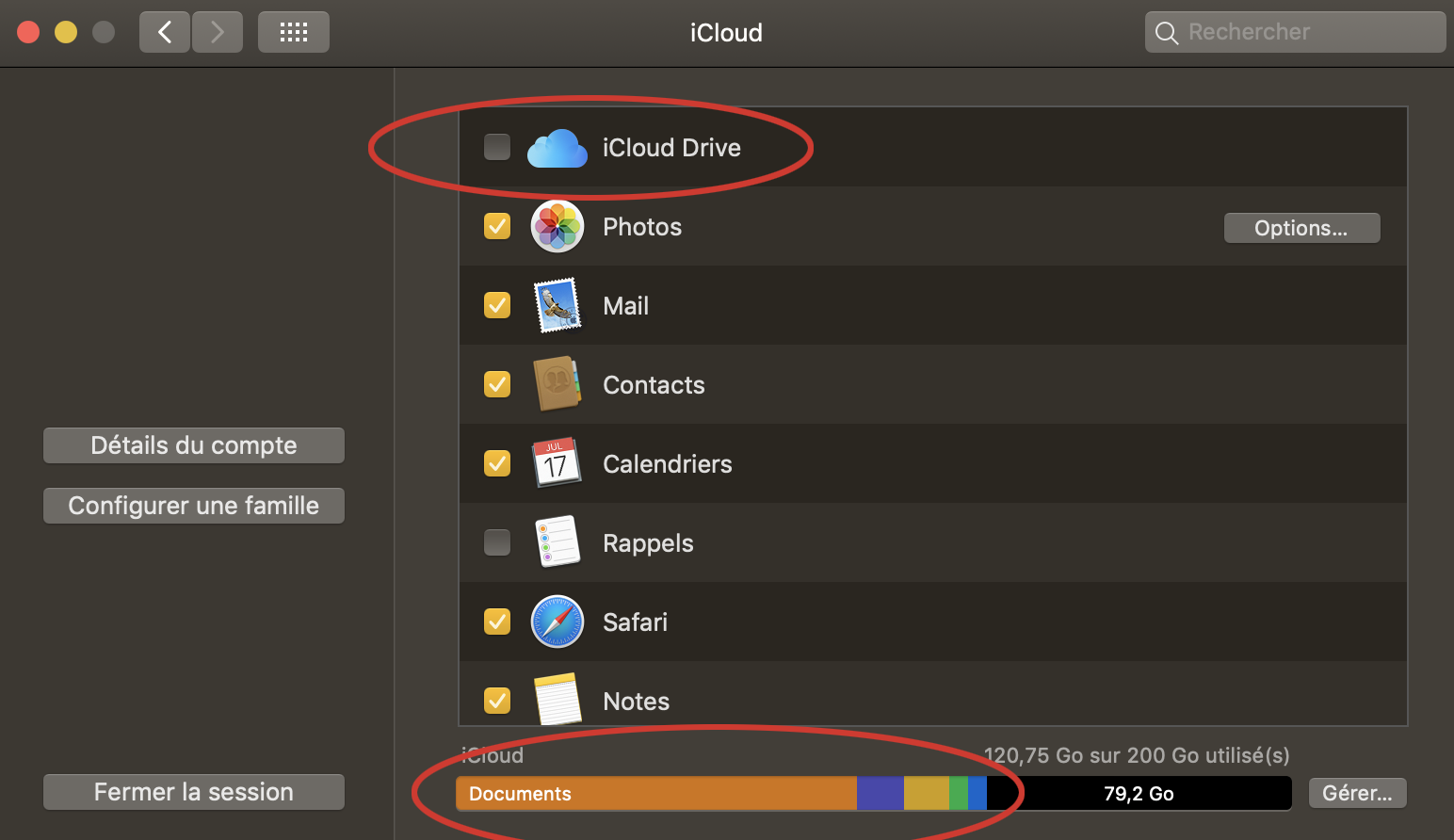The height and width of the screenshot is (840, 1454).
Task: Click the Notes notepad icon
Action: coord(557,700)
